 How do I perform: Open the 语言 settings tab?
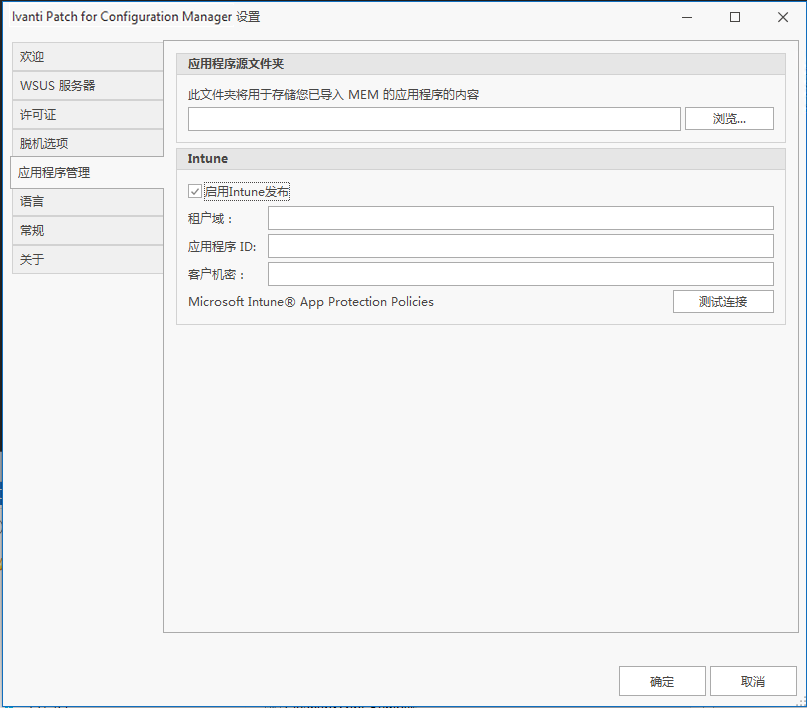tap(87, 202)
